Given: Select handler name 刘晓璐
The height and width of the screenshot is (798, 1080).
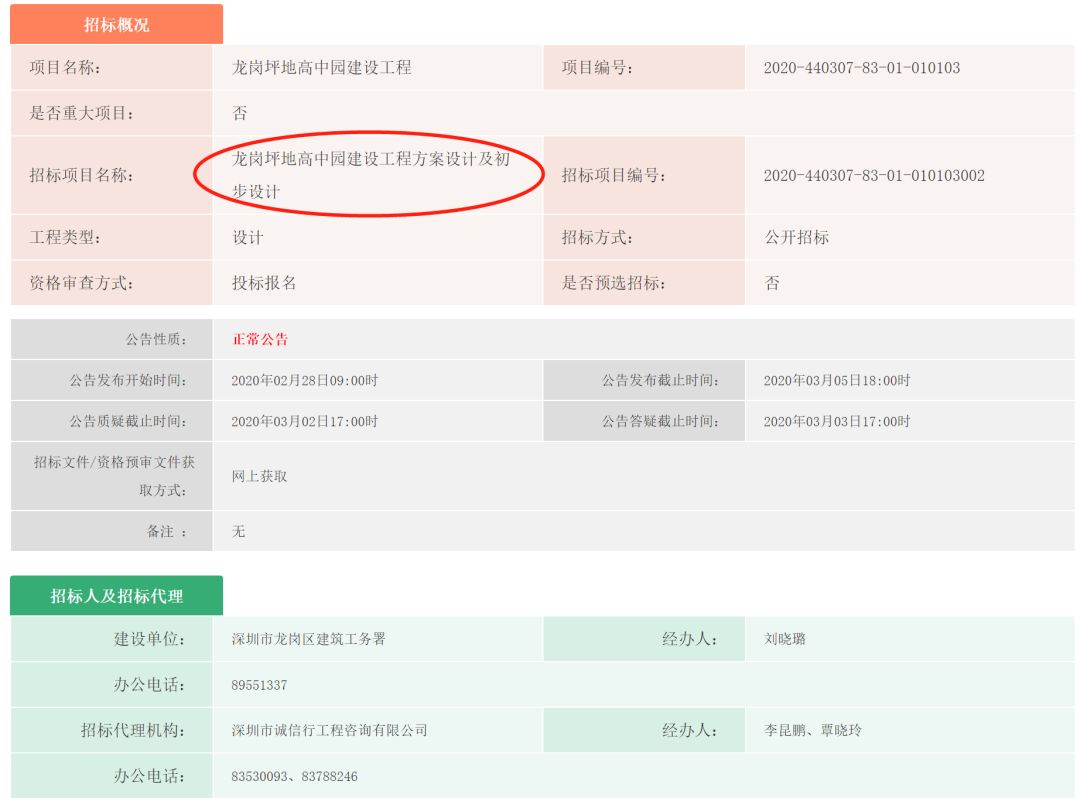Looking at the screenshot, I should (x=787, y=640).
